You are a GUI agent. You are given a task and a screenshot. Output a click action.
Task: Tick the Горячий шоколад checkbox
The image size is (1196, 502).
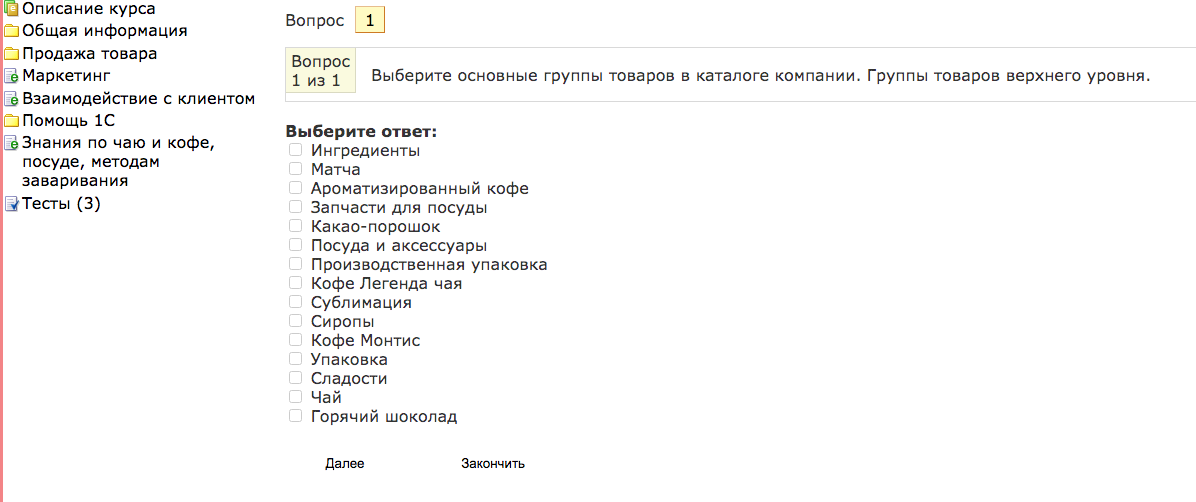tap(294, 416)
